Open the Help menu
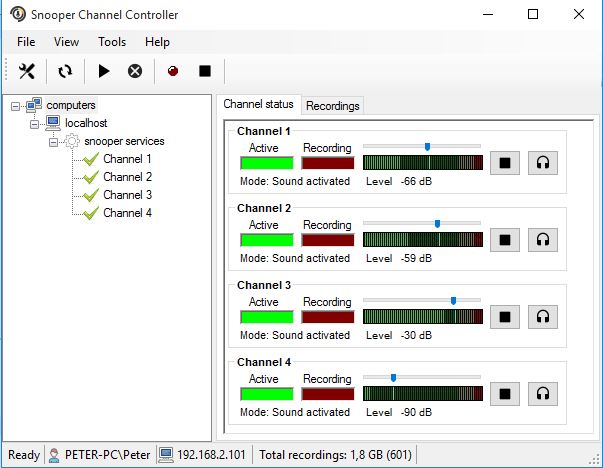Screen dimensions: 603x468 click(157, 42)
